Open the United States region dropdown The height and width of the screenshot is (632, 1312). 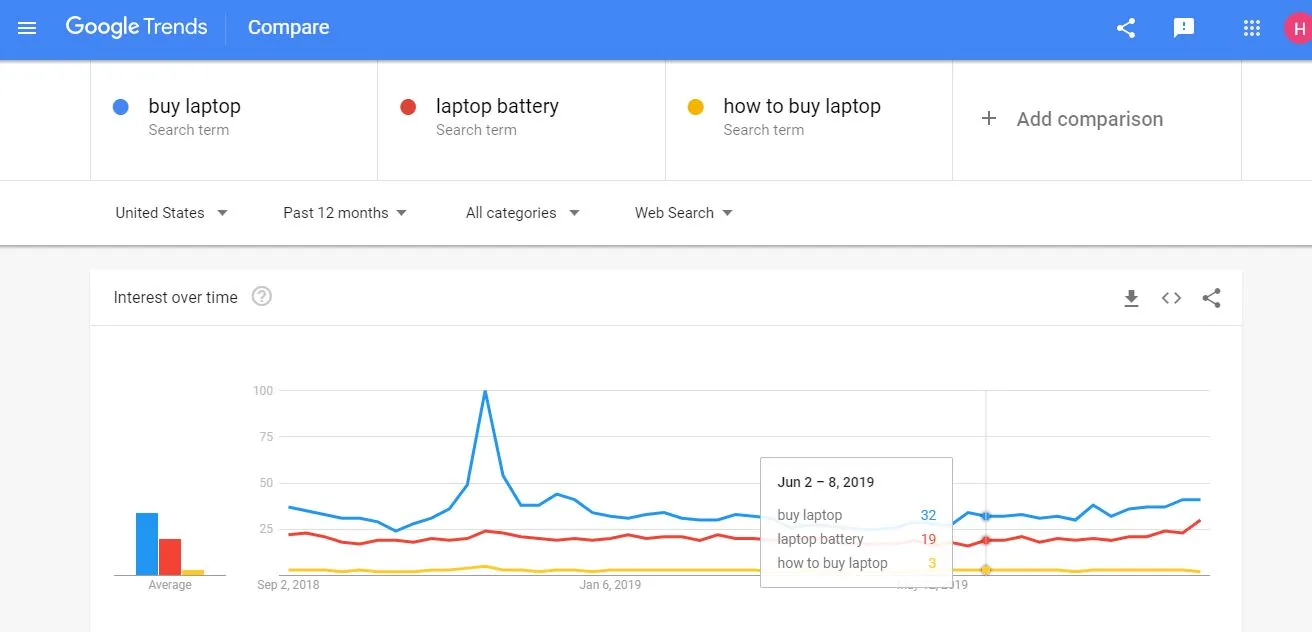170,212
